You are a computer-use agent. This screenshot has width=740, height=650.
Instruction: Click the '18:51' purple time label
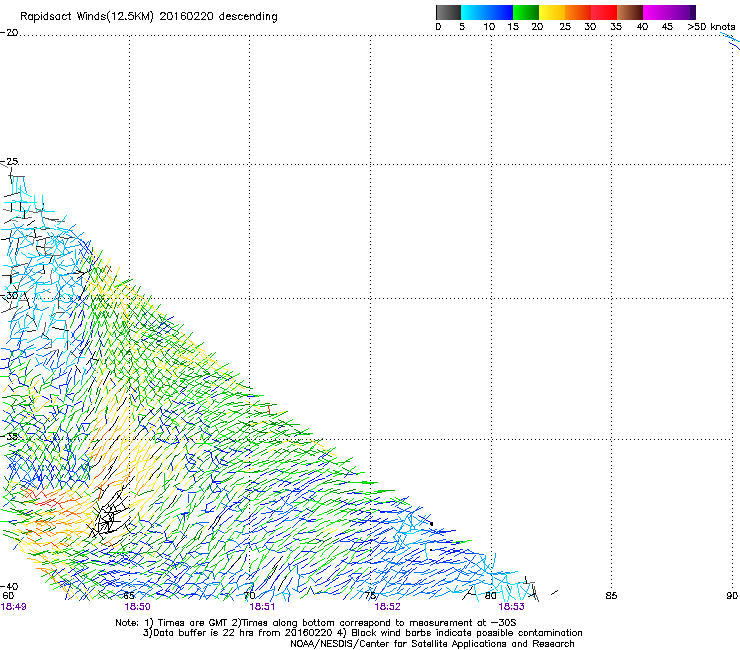262,607
